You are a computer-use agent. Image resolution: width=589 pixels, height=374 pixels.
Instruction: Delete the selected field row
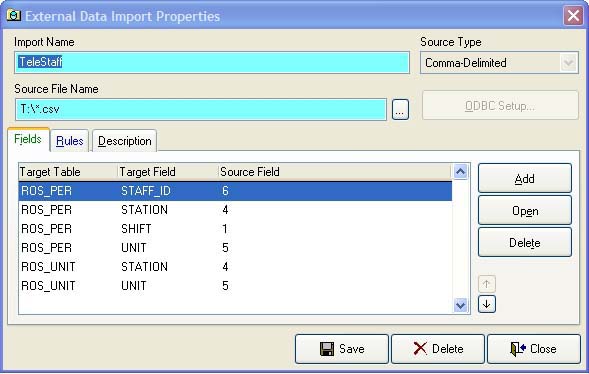click(x=524, y=243)
